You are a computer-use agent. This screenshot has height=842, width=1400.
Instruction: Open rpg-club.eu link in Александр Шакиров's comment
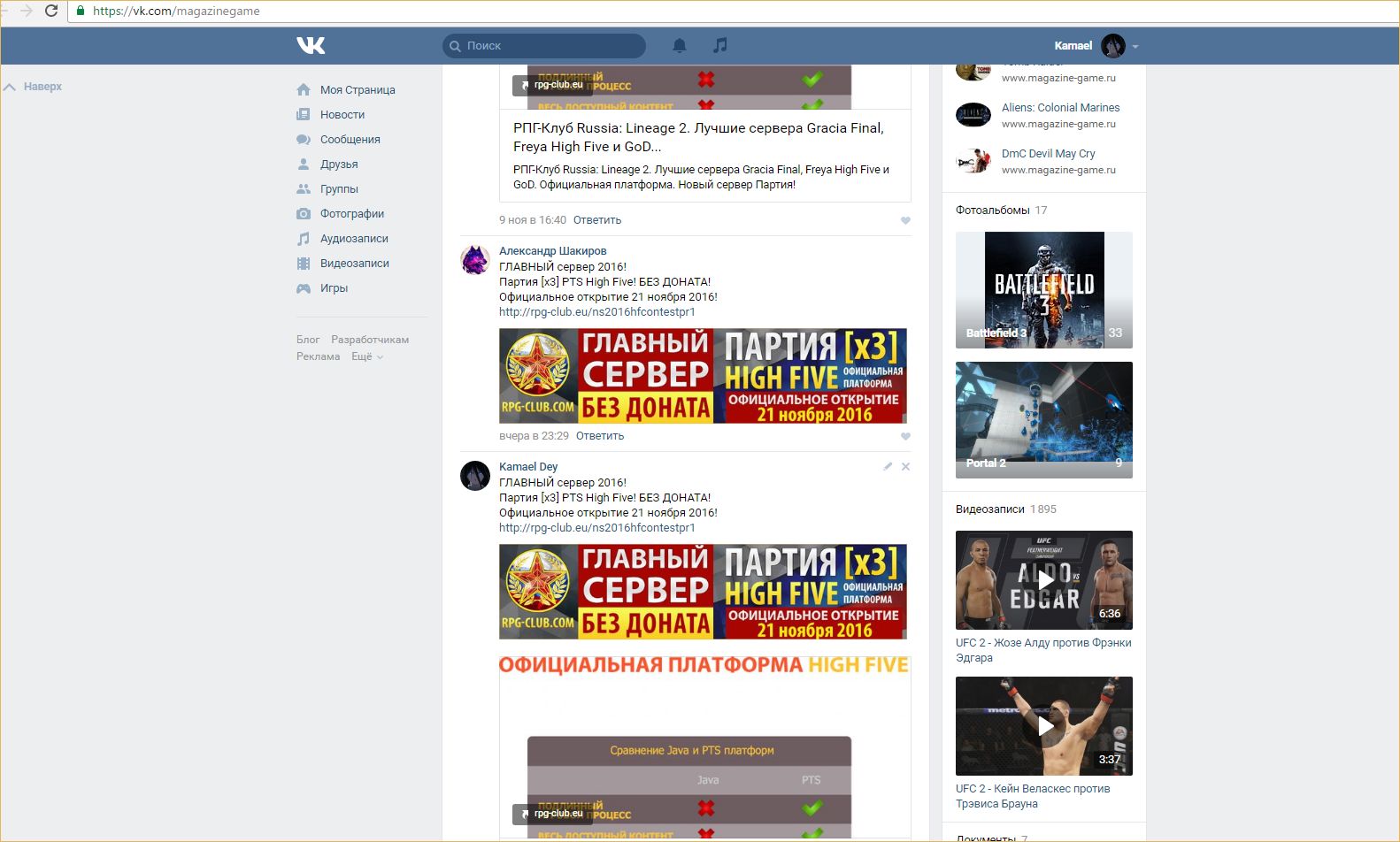tap(597, 312)
